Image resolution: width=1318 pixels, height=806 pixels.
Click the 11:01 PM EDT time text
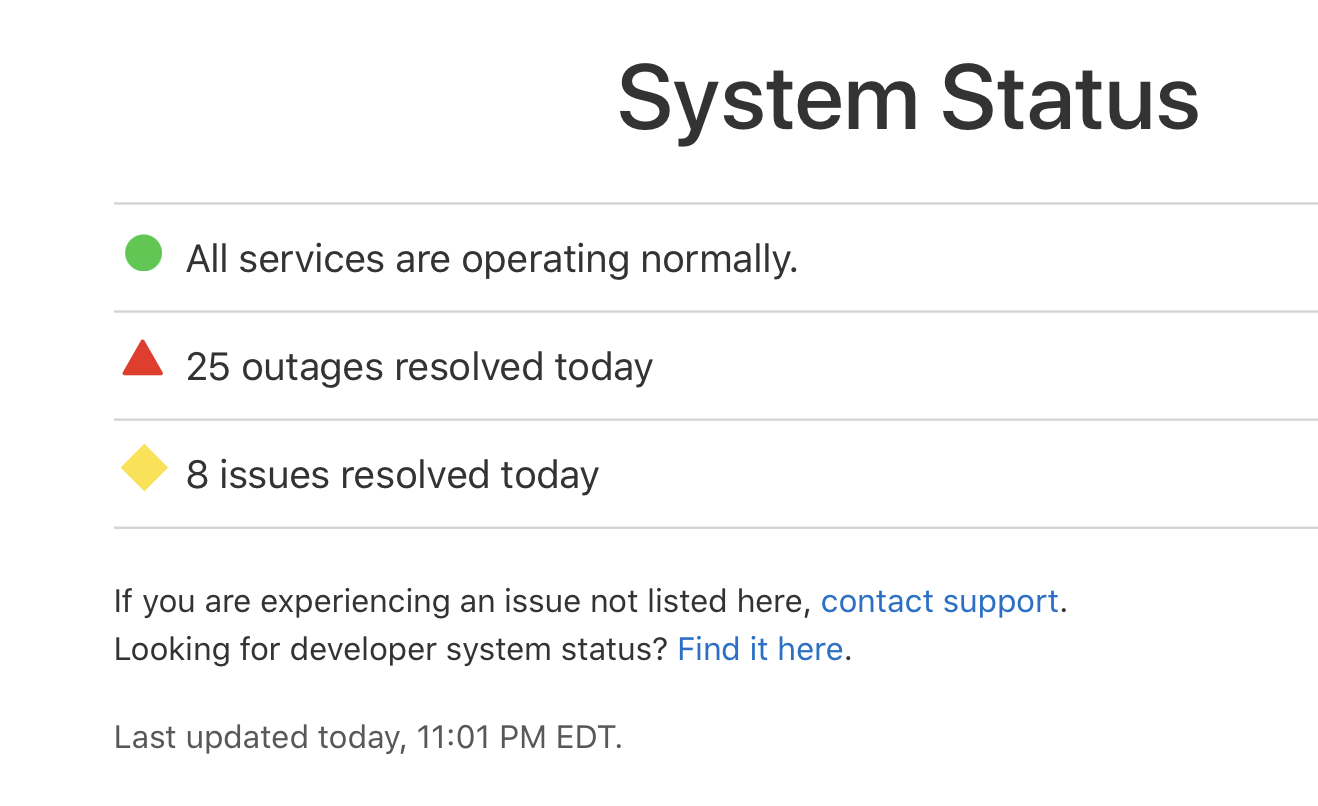(519, 738)
